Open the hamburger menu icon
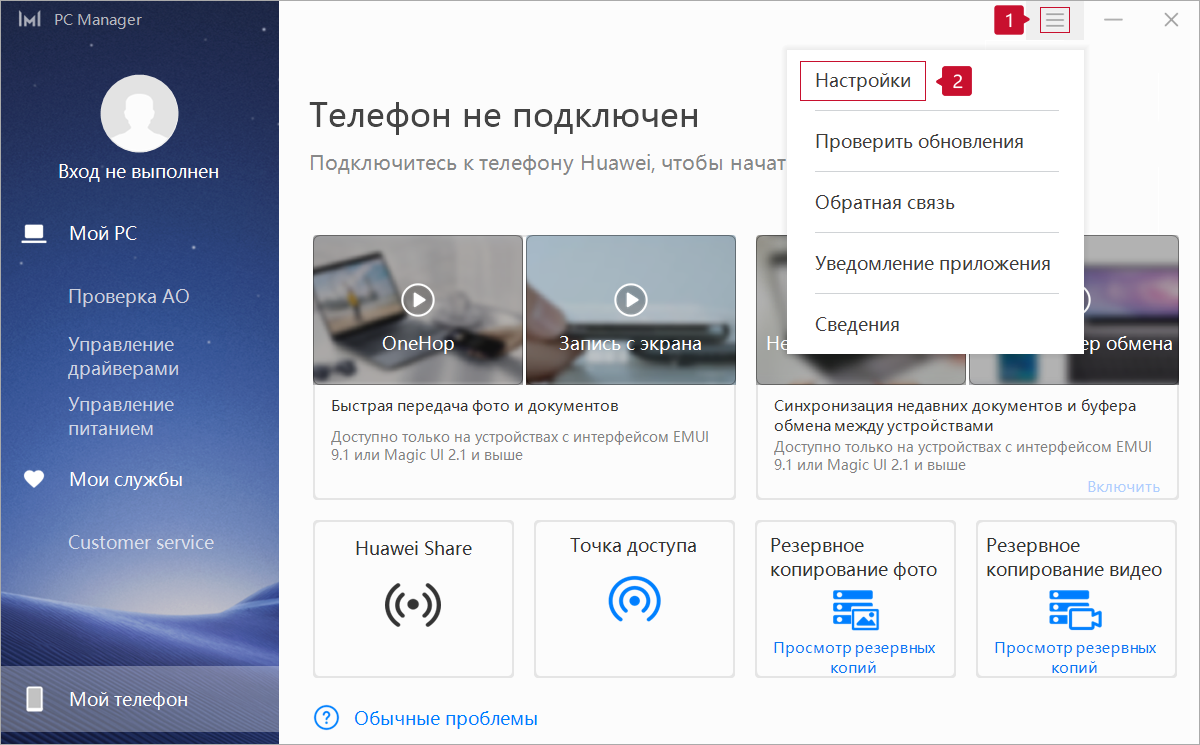 tap(1055, 20)
